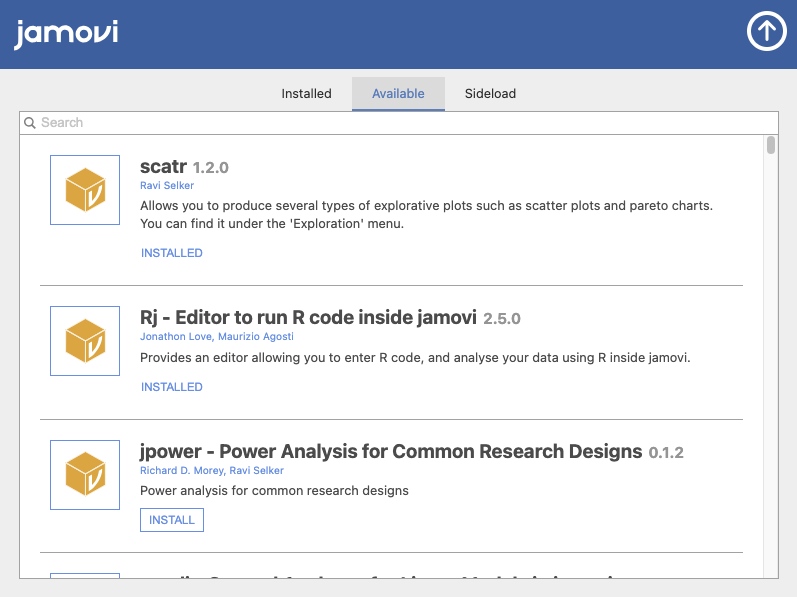Open the Sideload tab
Image resolution: width=797 pixels, height=597 pixels.
pyautogui.click(x=490, y=94)
